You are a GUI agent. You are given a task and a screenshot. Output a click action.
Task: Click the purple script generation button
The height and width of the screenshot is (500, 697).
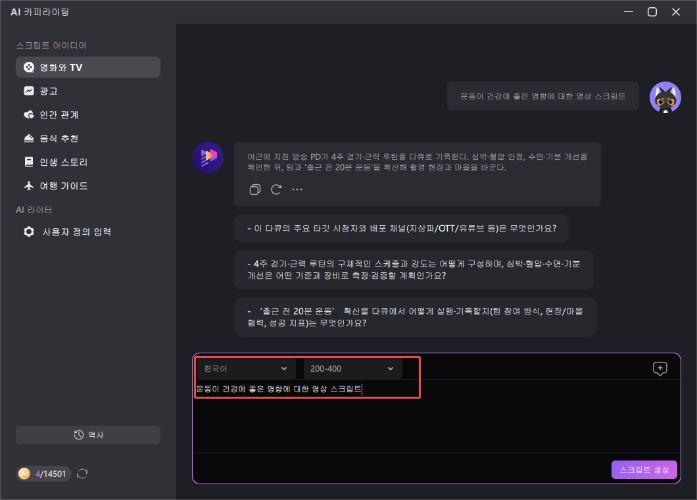click(644, 470)
